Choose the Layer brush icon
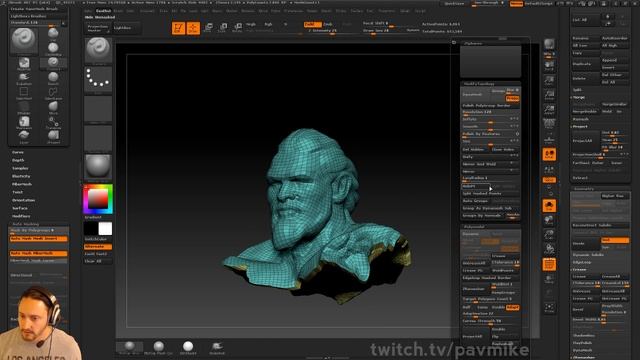The height and width of the screenshot is (360, 640). [24, 137]
